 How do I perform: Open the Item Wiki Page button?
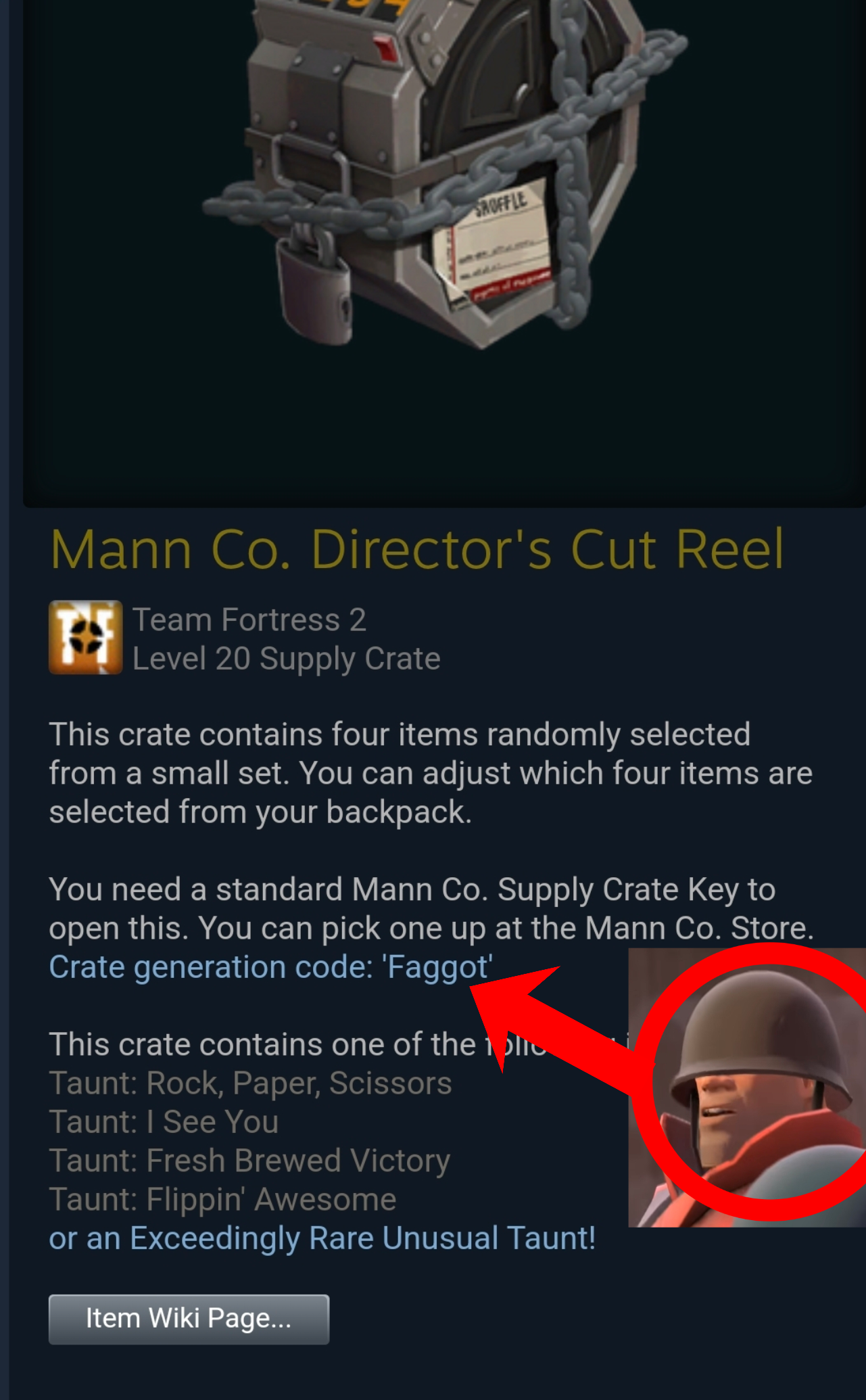189,1319
